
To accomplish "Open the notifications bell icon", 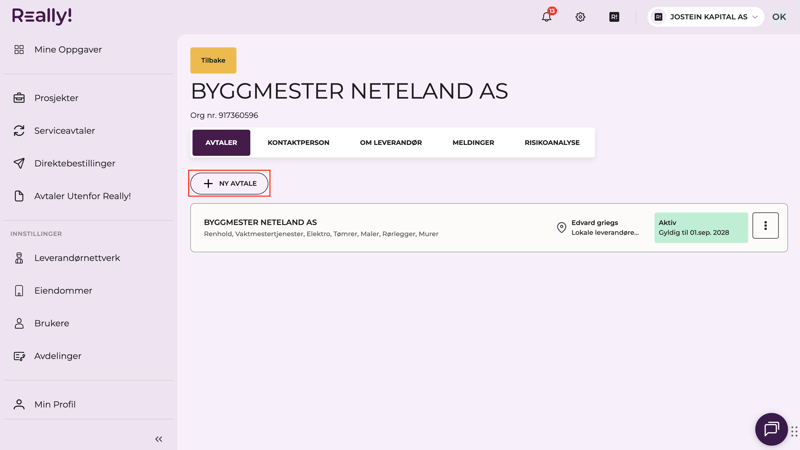I will [x=546, y=17].
